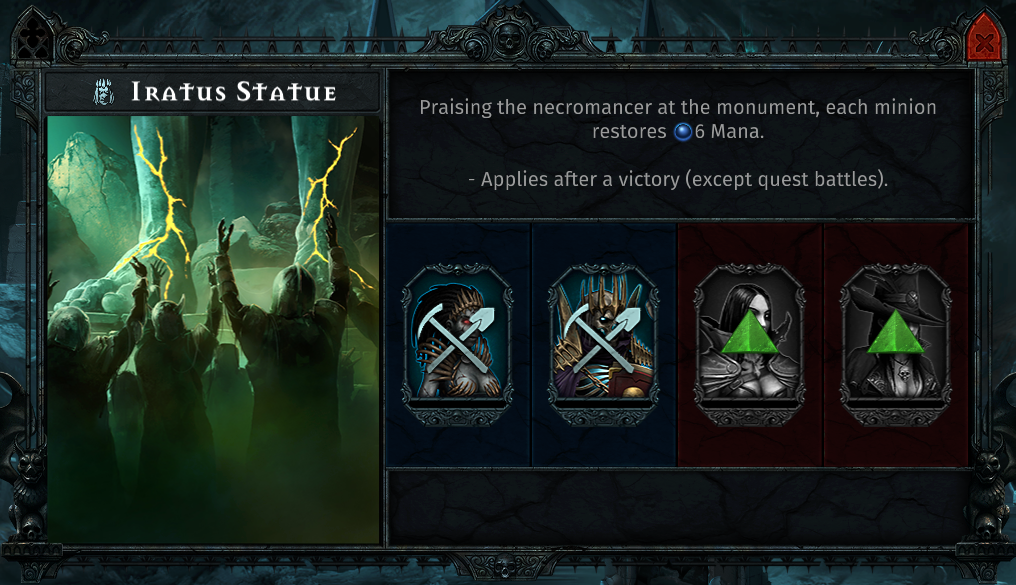Click the triple skull ornament at top center
This screenshot has height=585, width=1016.
click(509, 38)
